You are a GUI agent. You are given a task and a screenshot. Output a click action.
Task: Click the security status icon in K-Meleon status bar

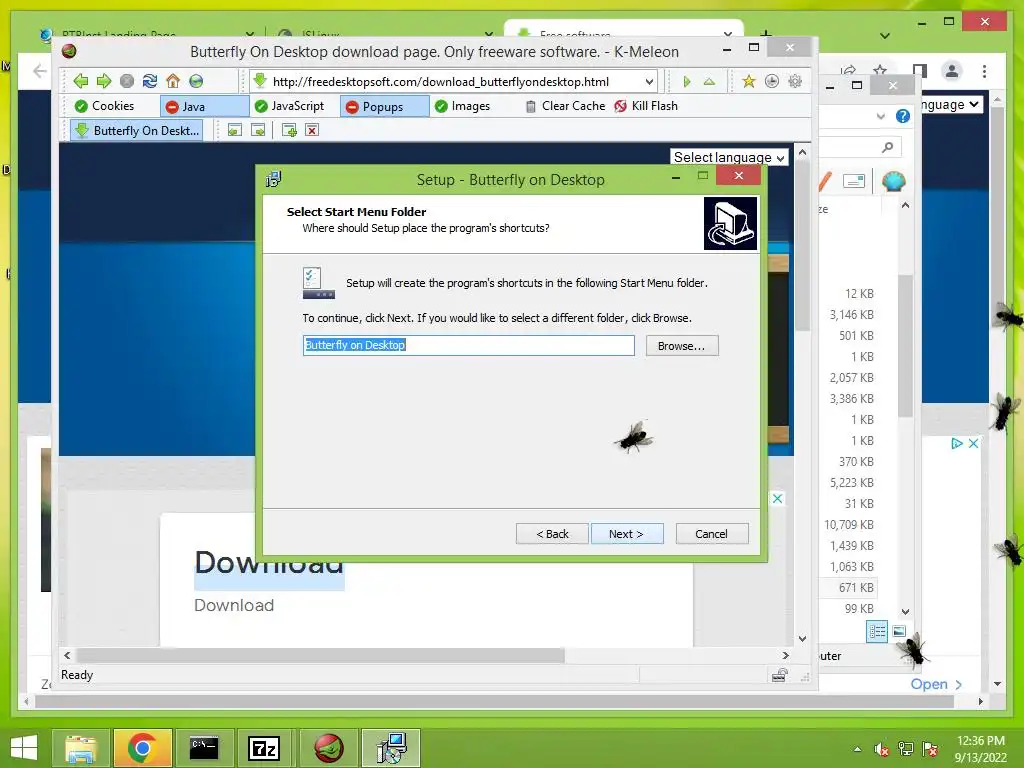779,675
